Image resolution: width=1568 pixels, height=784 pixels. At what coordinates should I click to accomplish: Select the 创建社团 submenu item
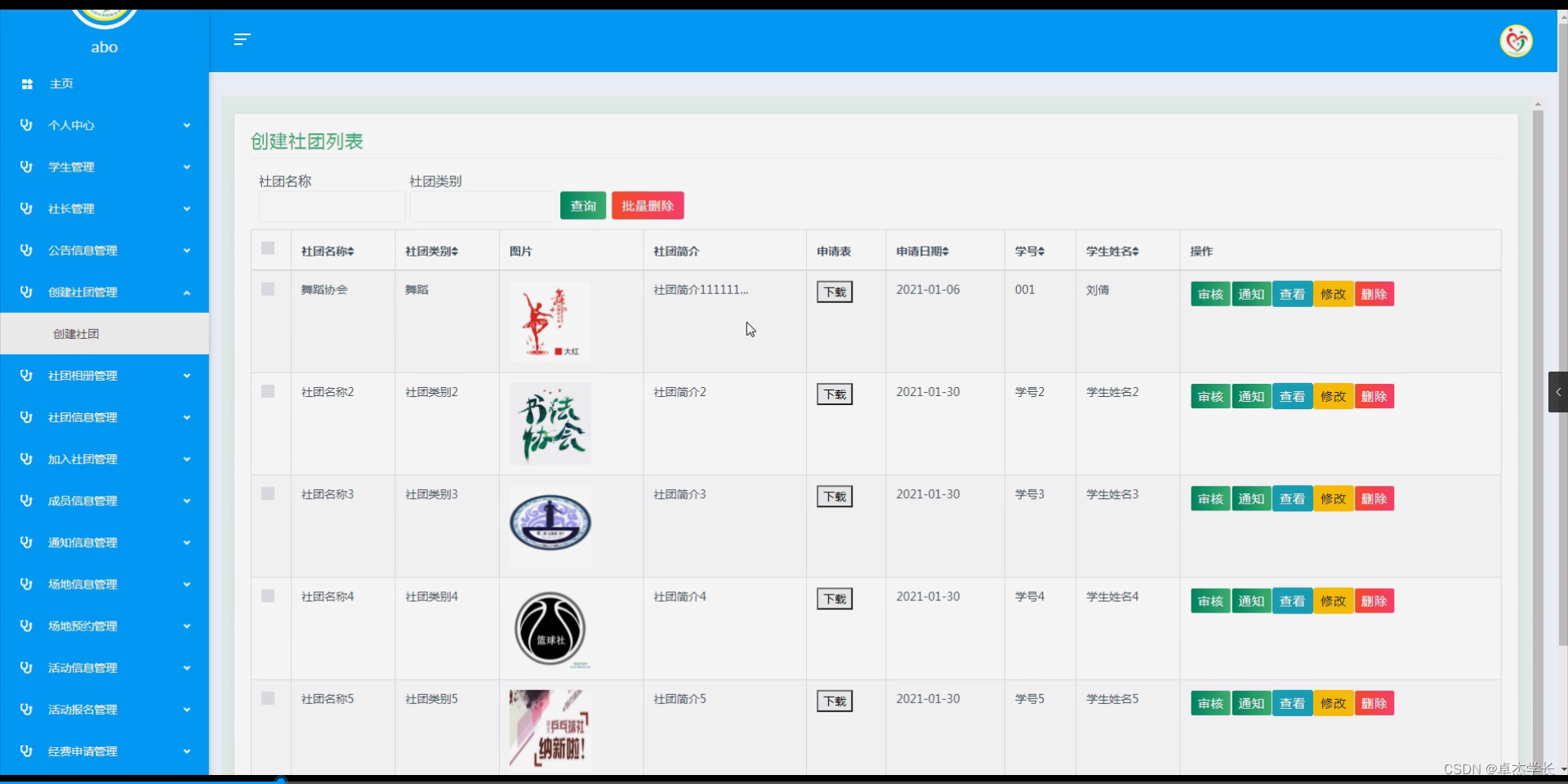(76, 333)
